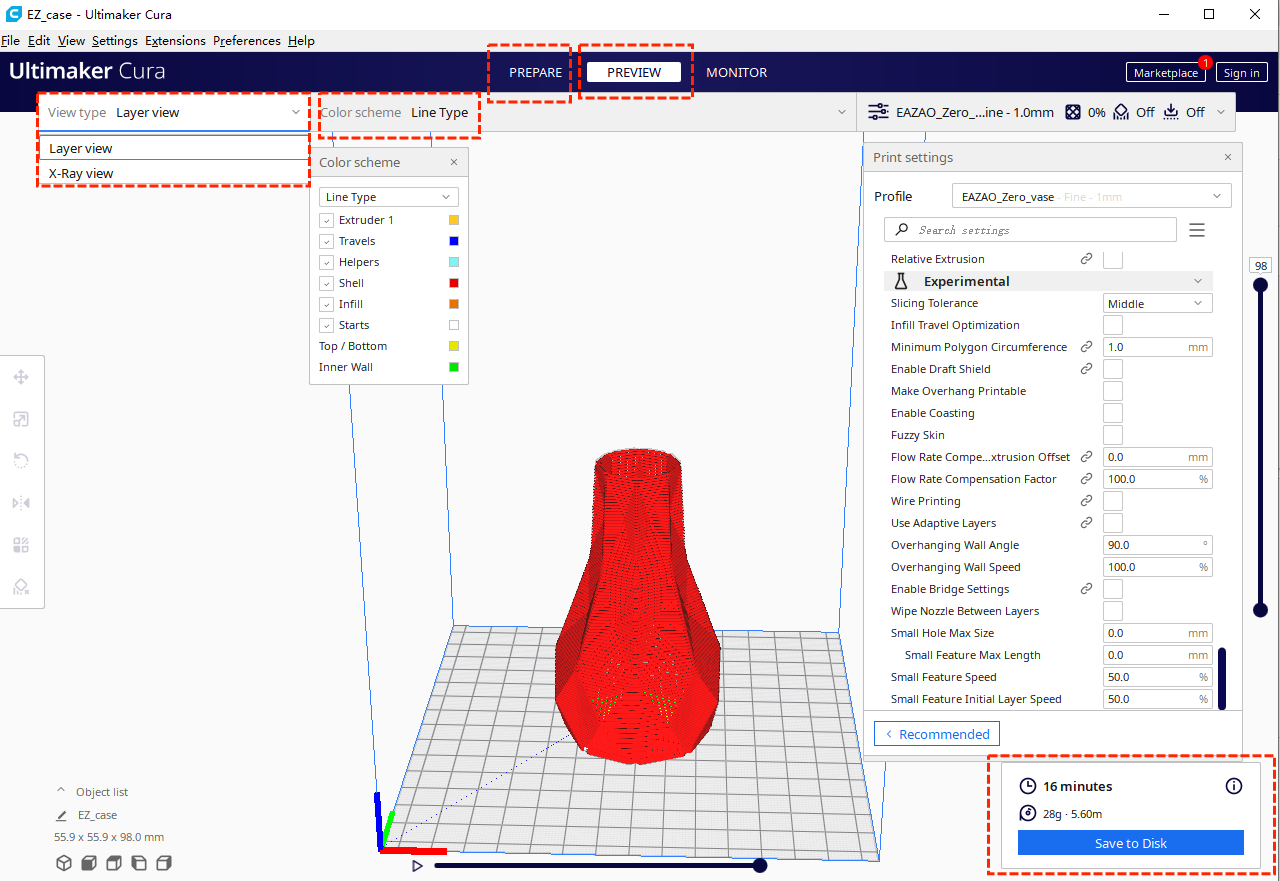This screenshot has width=1280, height=881.
Task: Click the front view cube icon
Action: (x=89, y=863)
